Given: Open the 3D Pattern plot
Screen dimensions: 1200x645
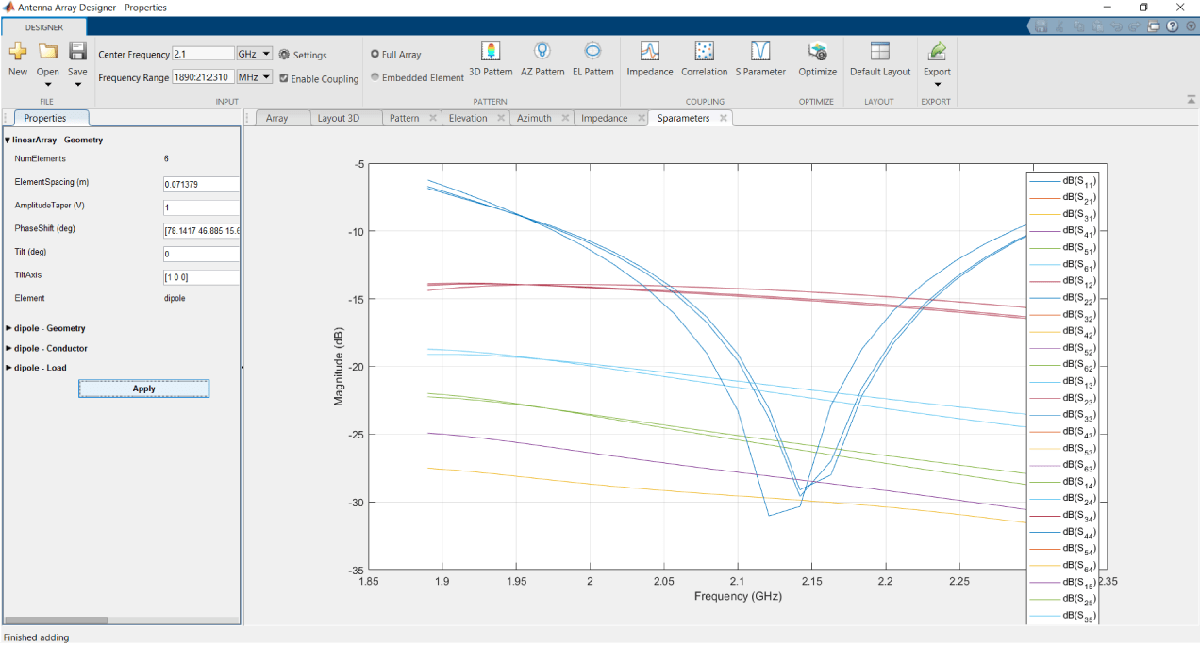Looking at the screenshot, I should pyautogui.click(x=490, y=52).
